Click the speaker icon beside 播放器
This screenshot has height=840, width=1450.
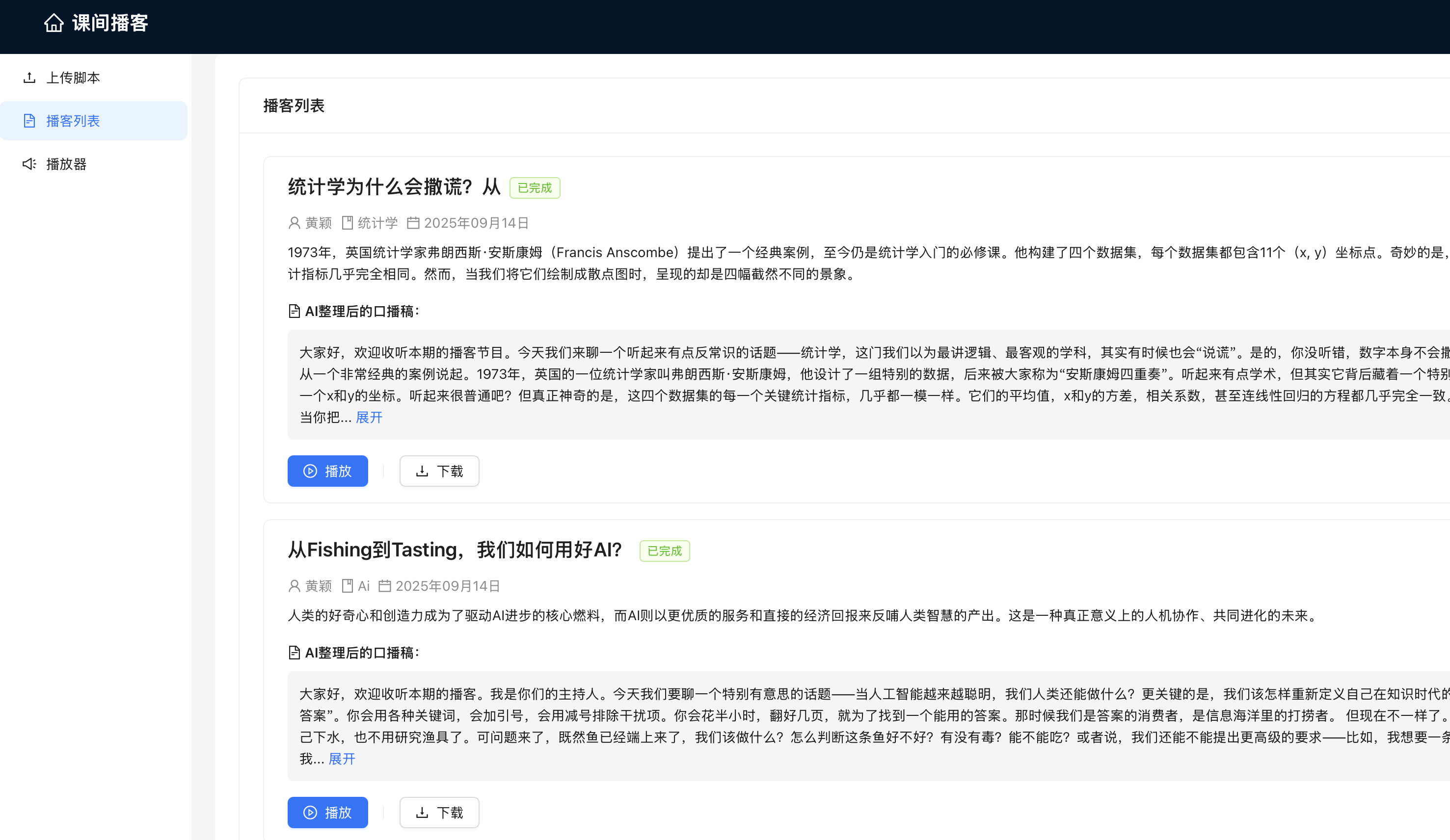30,164
